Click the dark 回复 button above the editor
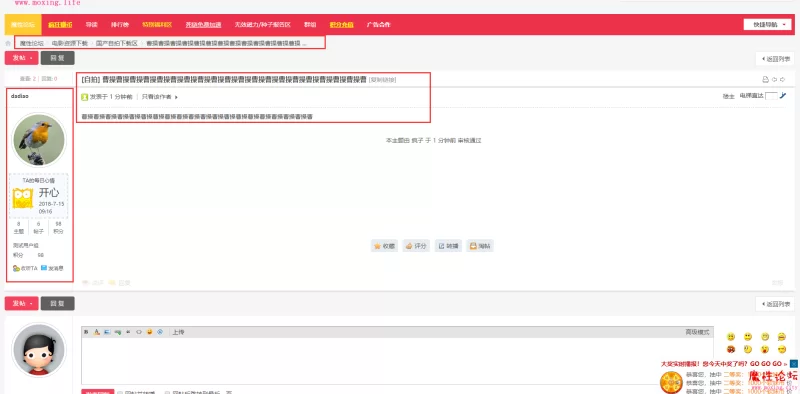 point(58,303)
